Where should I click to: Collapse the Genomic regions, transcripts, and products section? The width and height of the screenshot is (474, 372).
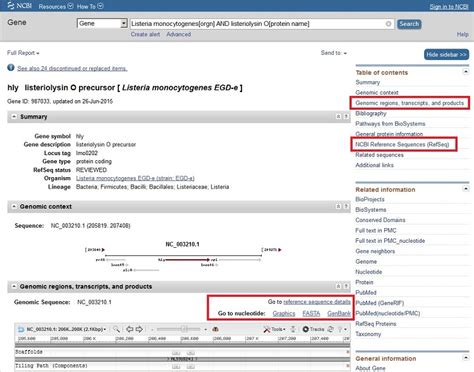tap(14, 286)
